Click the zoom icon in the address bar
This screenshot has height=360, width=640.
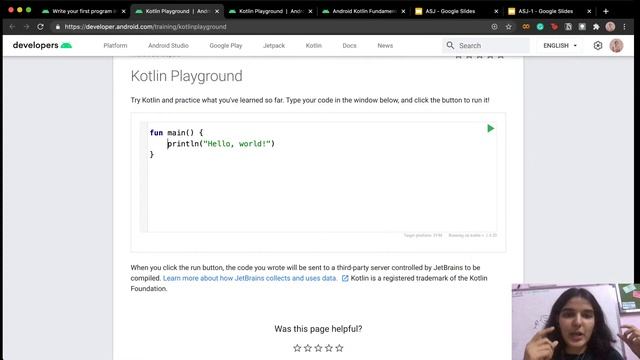(x=494, y=27)
